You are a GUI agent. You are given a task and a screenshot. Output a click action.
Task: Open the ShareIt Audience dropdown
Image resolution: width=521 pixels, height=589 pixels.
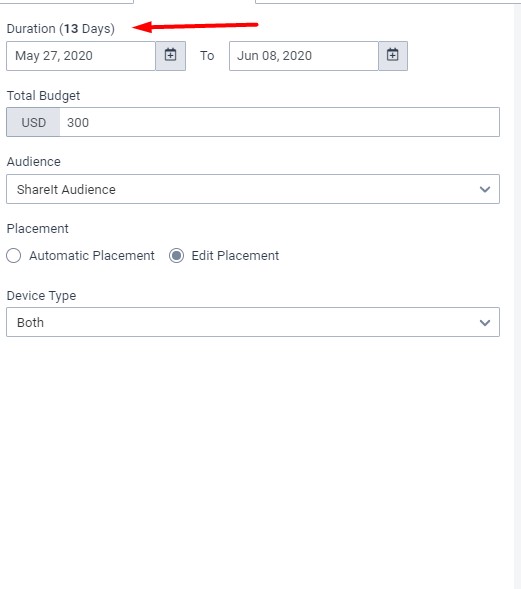click(253, 189)
